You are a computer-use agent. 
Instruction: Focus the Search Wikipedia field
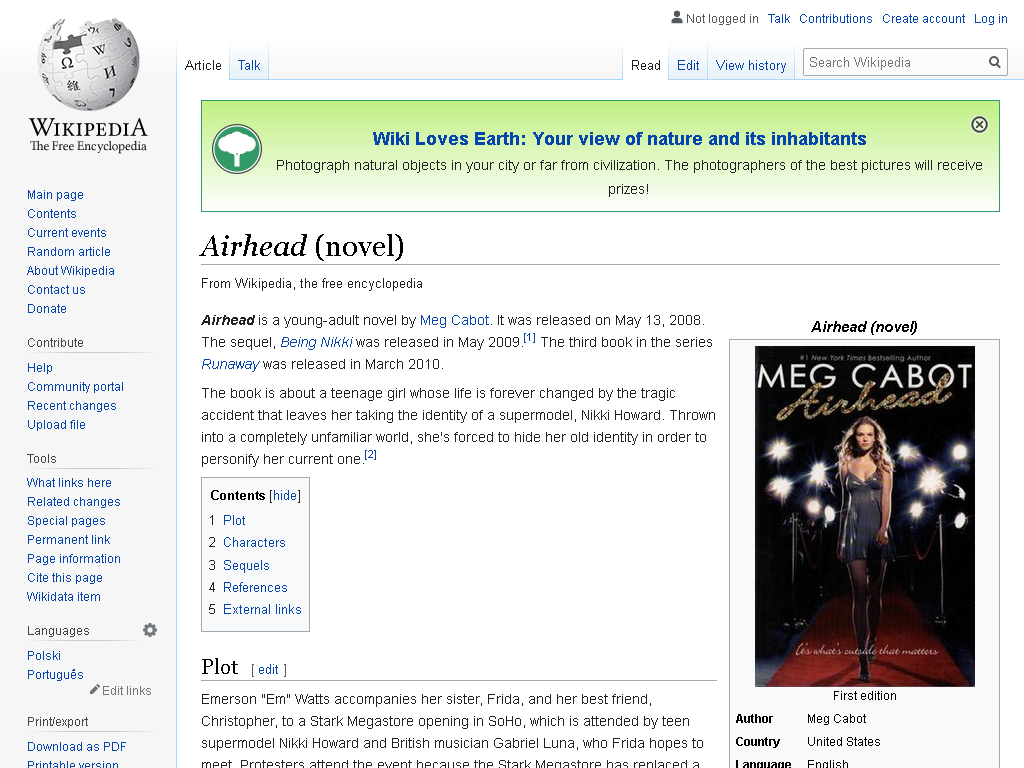[x=895, y=62]
